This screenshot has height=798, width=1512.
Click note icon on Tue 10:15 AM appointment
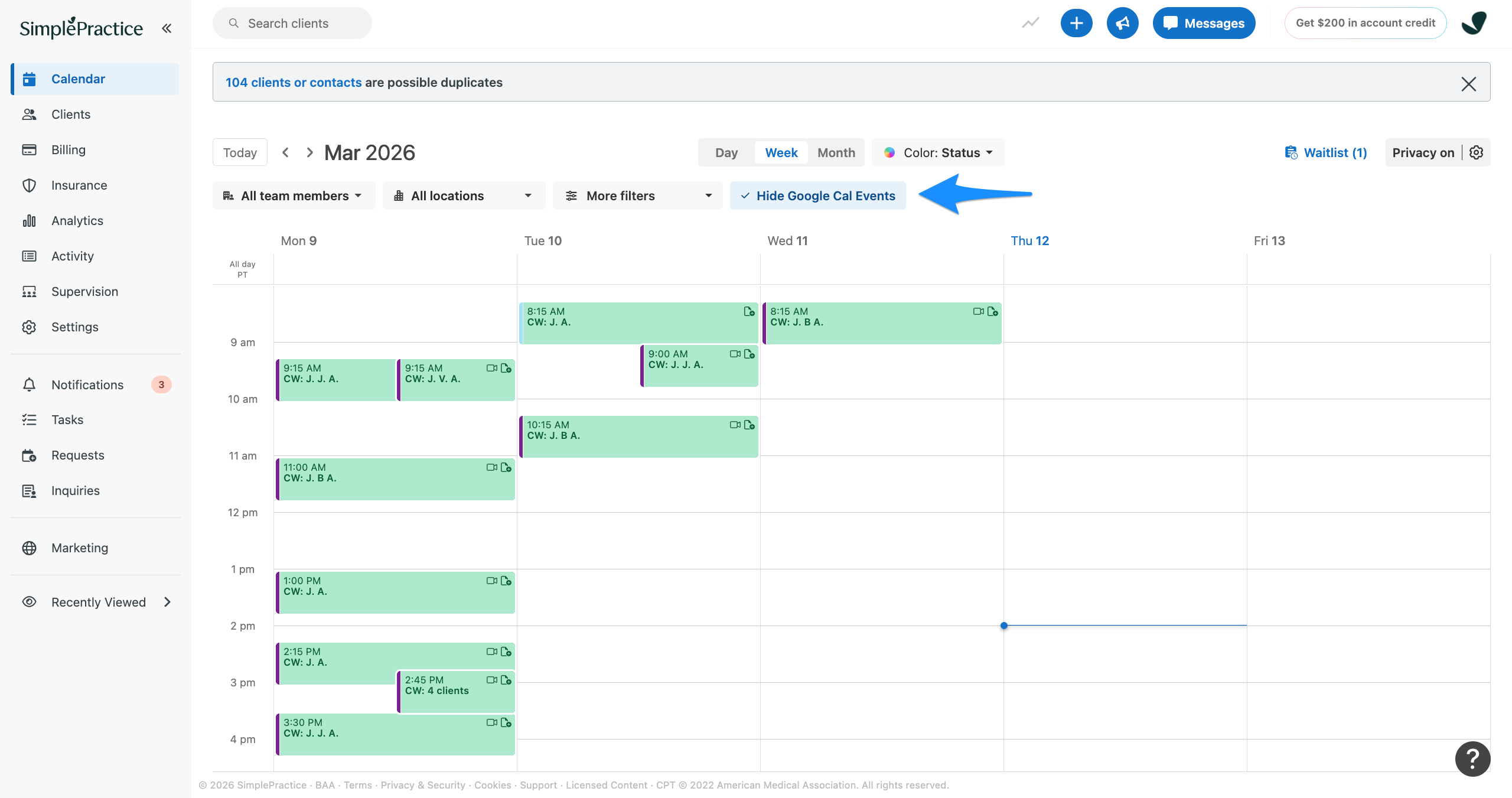click(x=750, y=425)
